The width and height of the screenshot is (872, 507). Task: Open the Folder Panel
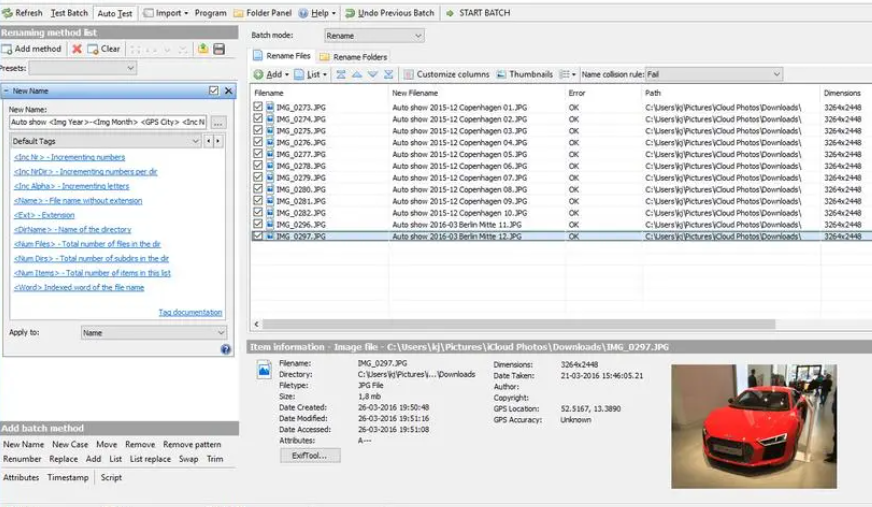[262, 13]
